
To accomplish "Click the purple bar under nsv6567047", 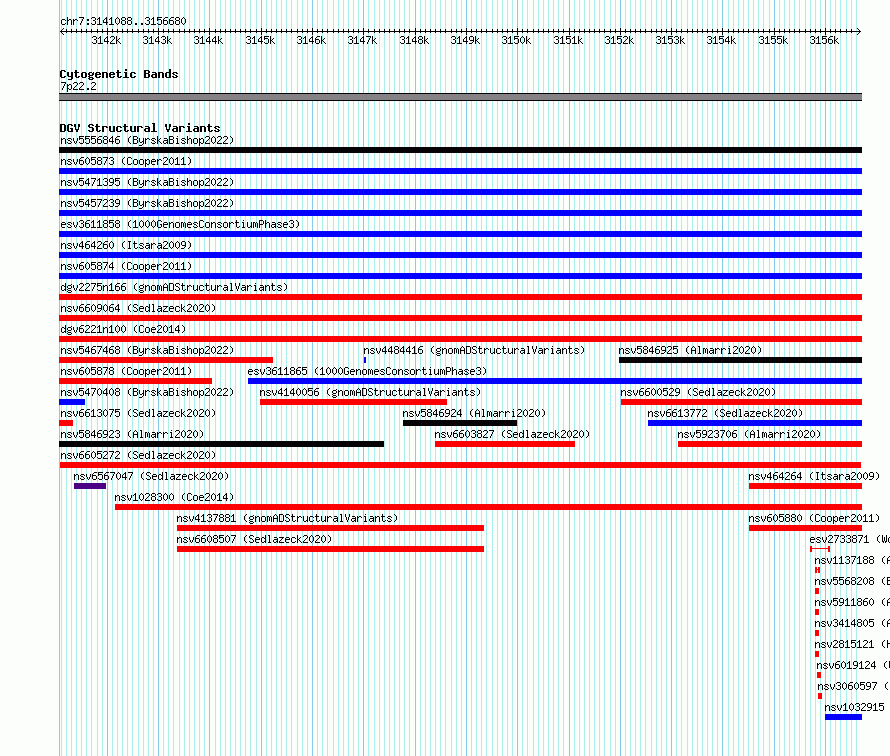I will tap(90, 486).
